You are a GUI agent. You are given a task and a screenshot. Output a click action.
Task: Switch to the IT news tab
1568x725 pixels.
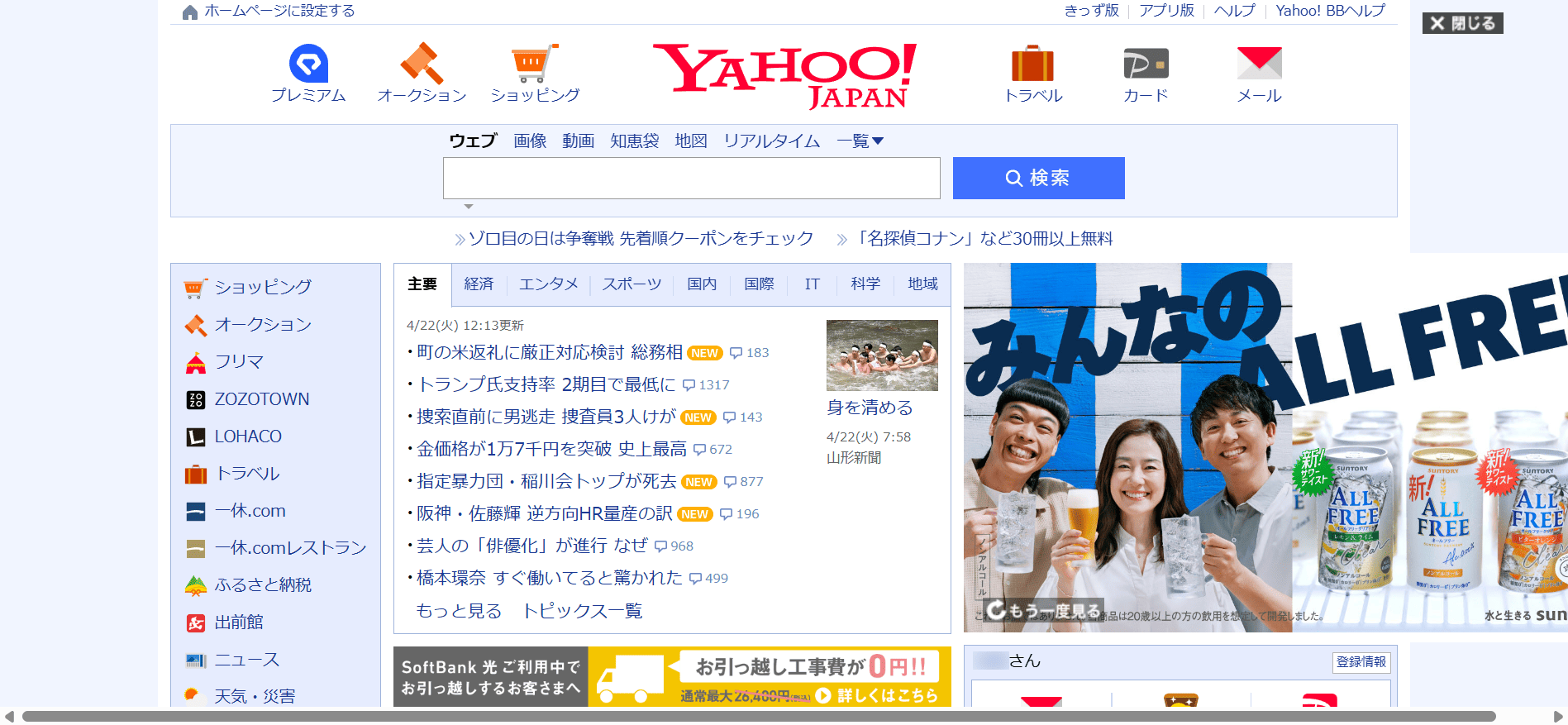point(813,284)
